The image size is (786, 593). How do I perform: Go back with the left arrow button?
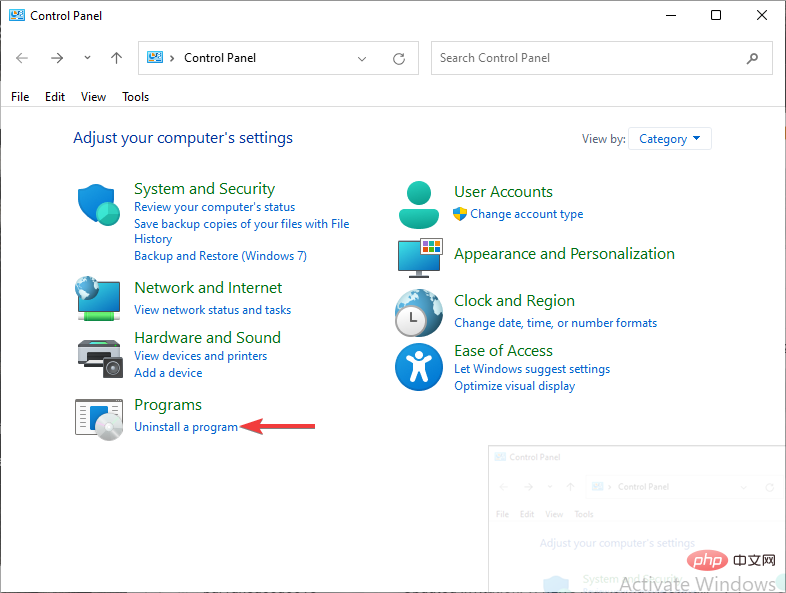pos(22,58)
